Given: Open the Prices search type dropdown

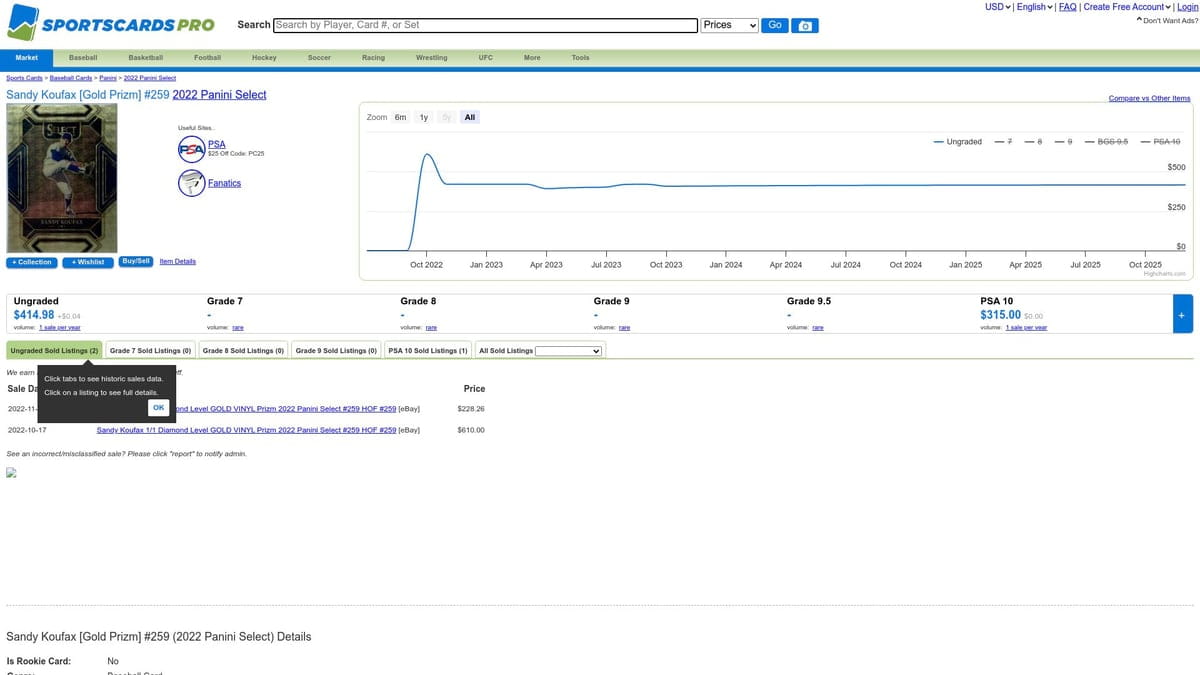Looking at the screenshot, I should pyautogui.click(x=729, y=25).
